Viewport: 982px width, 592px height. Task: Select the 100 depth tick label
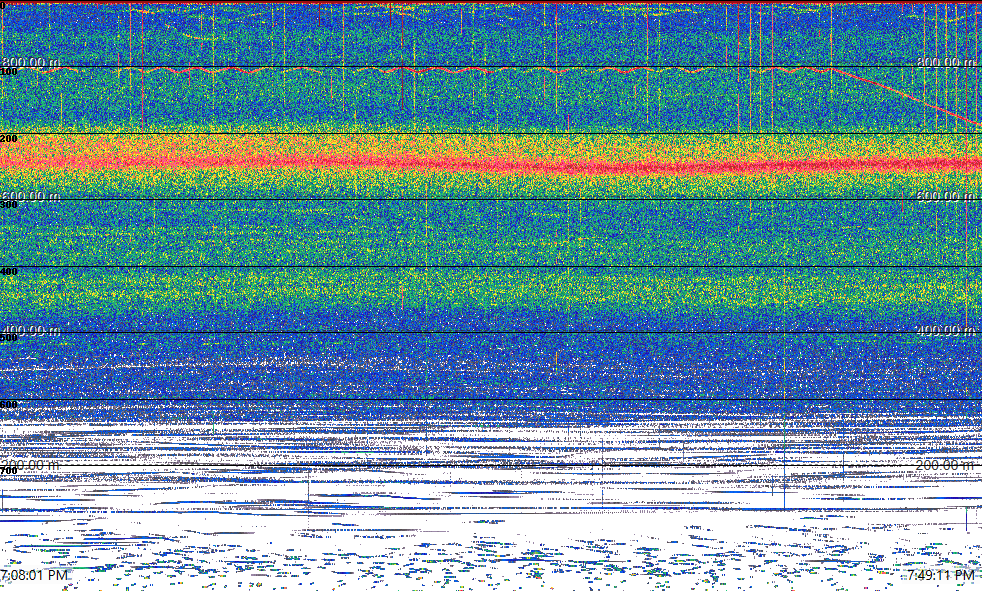point(9,72)
